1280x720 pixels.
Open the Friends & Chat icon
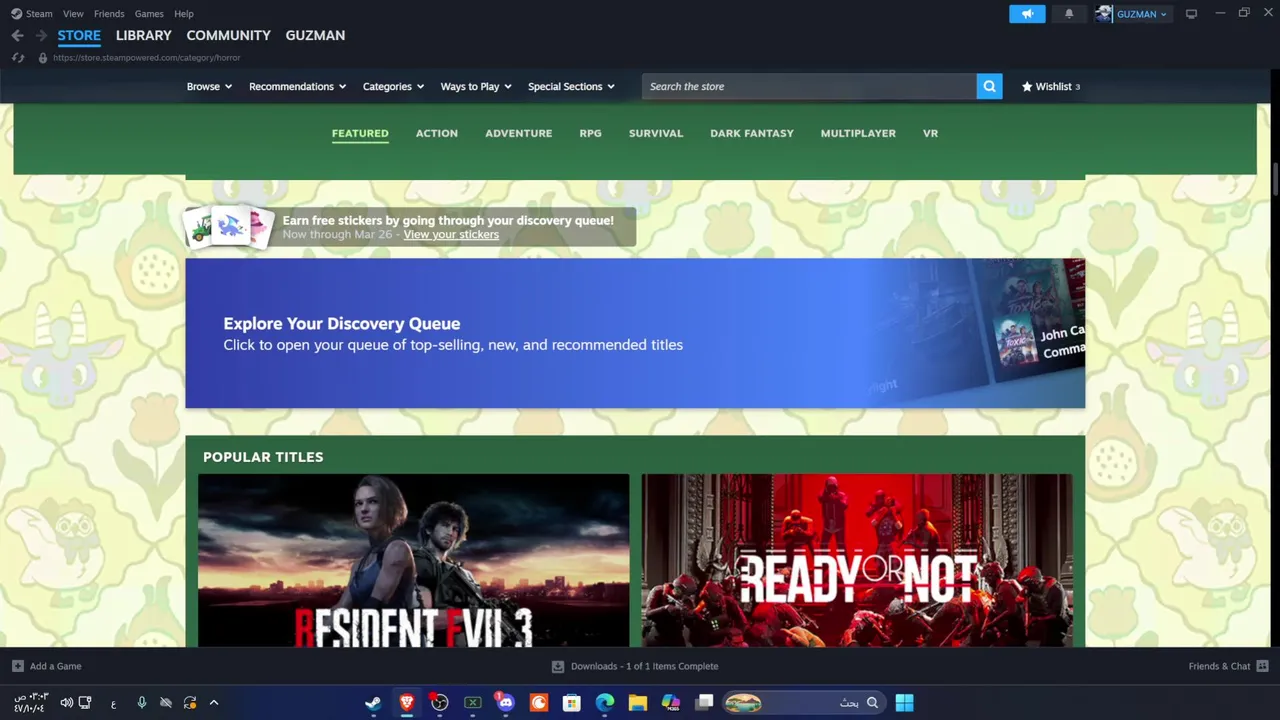click(1262, 666)
